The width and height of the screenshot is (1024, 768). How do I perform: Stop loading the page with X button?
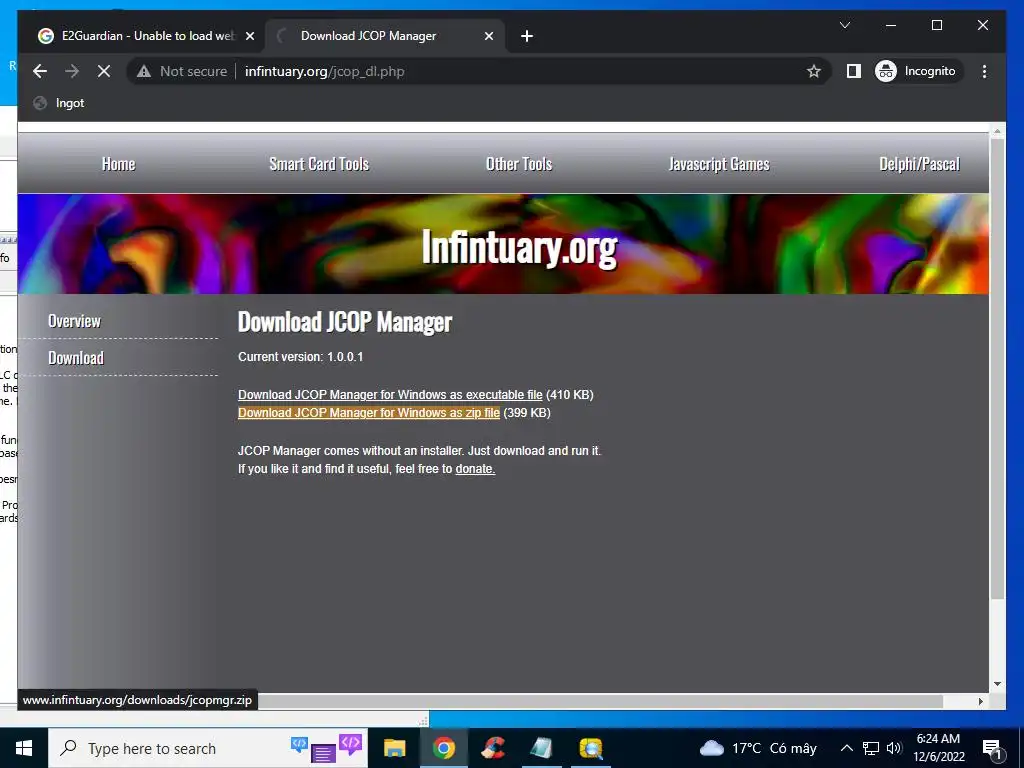click(104, 71)
